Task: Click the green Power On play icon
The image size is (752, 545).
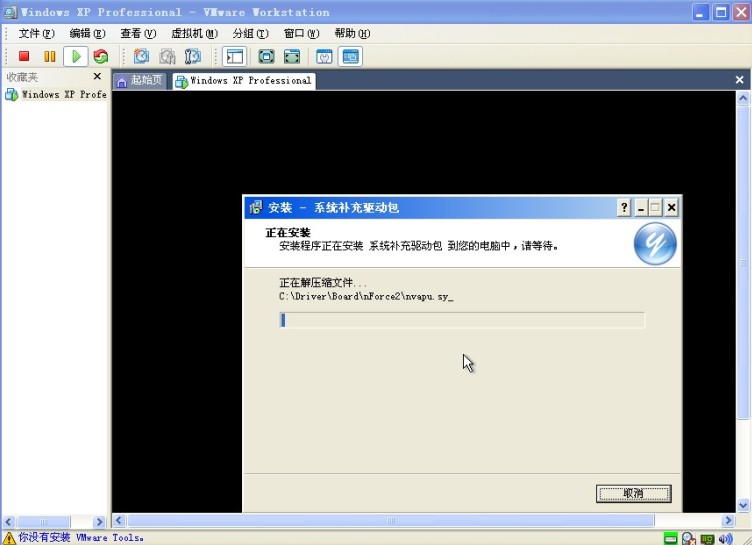Action: [75, 57]
